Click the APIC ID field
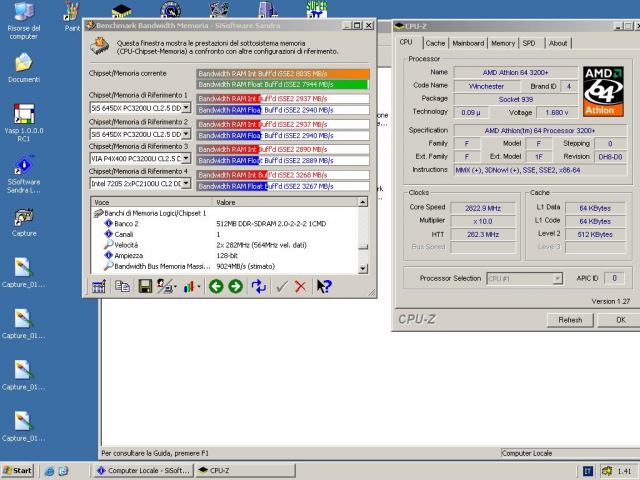Image resolution: width=640 pixels, height=480 pixels. click(x=614, y=278)
